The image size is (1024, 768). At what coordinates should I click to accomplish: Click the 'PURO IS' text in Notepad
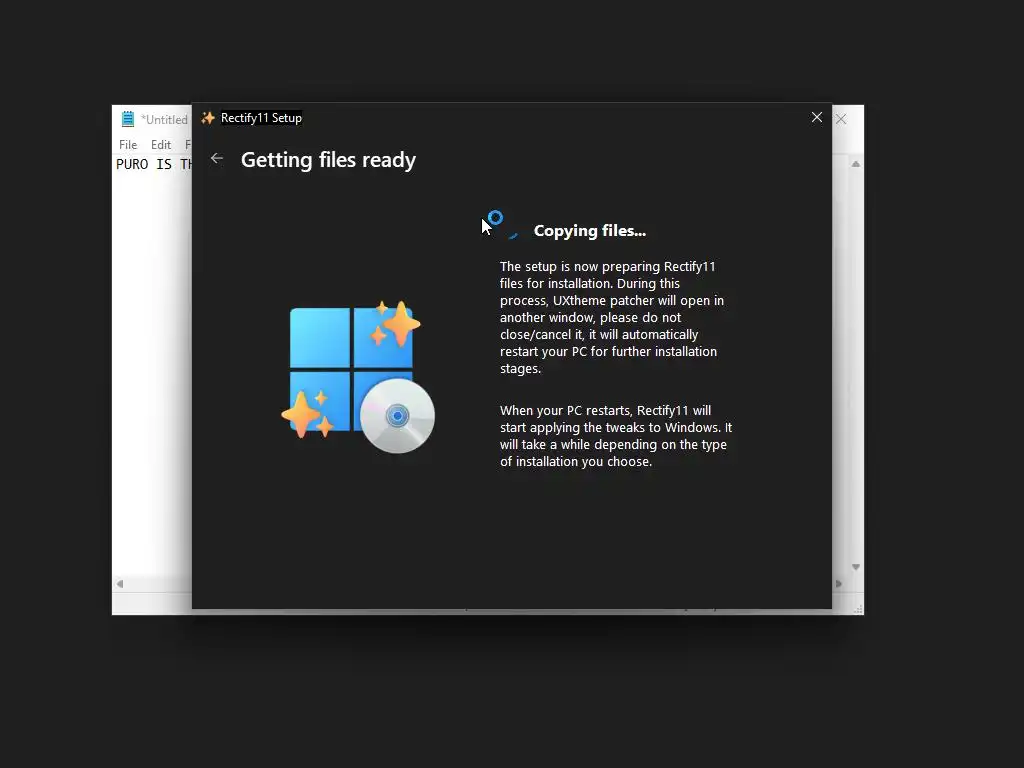point(144,165)
